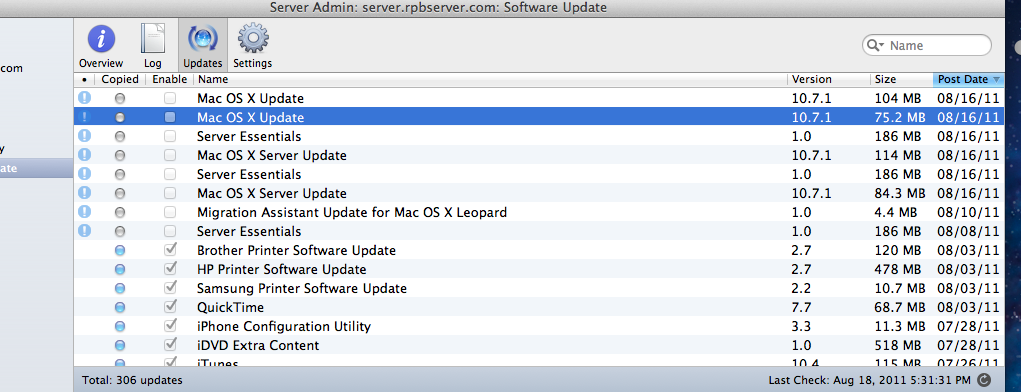Screen dimensions: 1021x392
Task: Click the Total: 306 updates status text
Action: tap(132, 380)
